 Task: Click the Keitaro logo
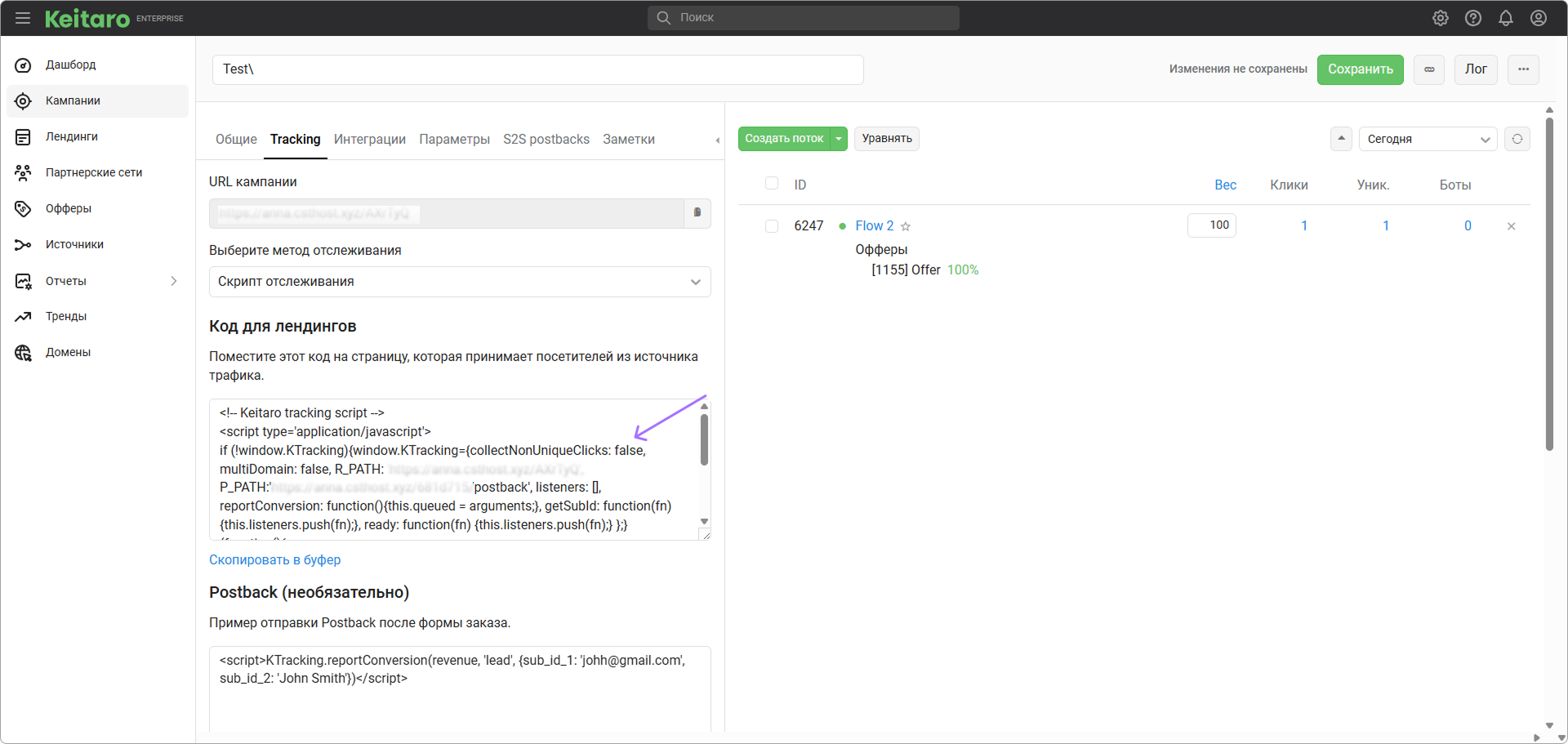[x=87, y=18]
